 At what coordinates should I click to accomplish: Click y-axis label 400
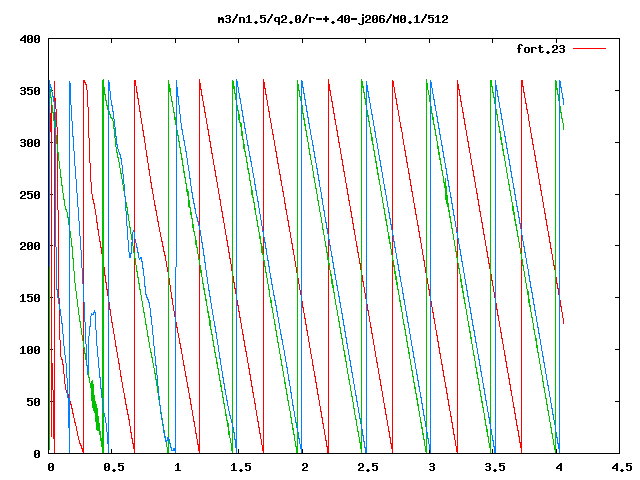click(x=30, y=39)
